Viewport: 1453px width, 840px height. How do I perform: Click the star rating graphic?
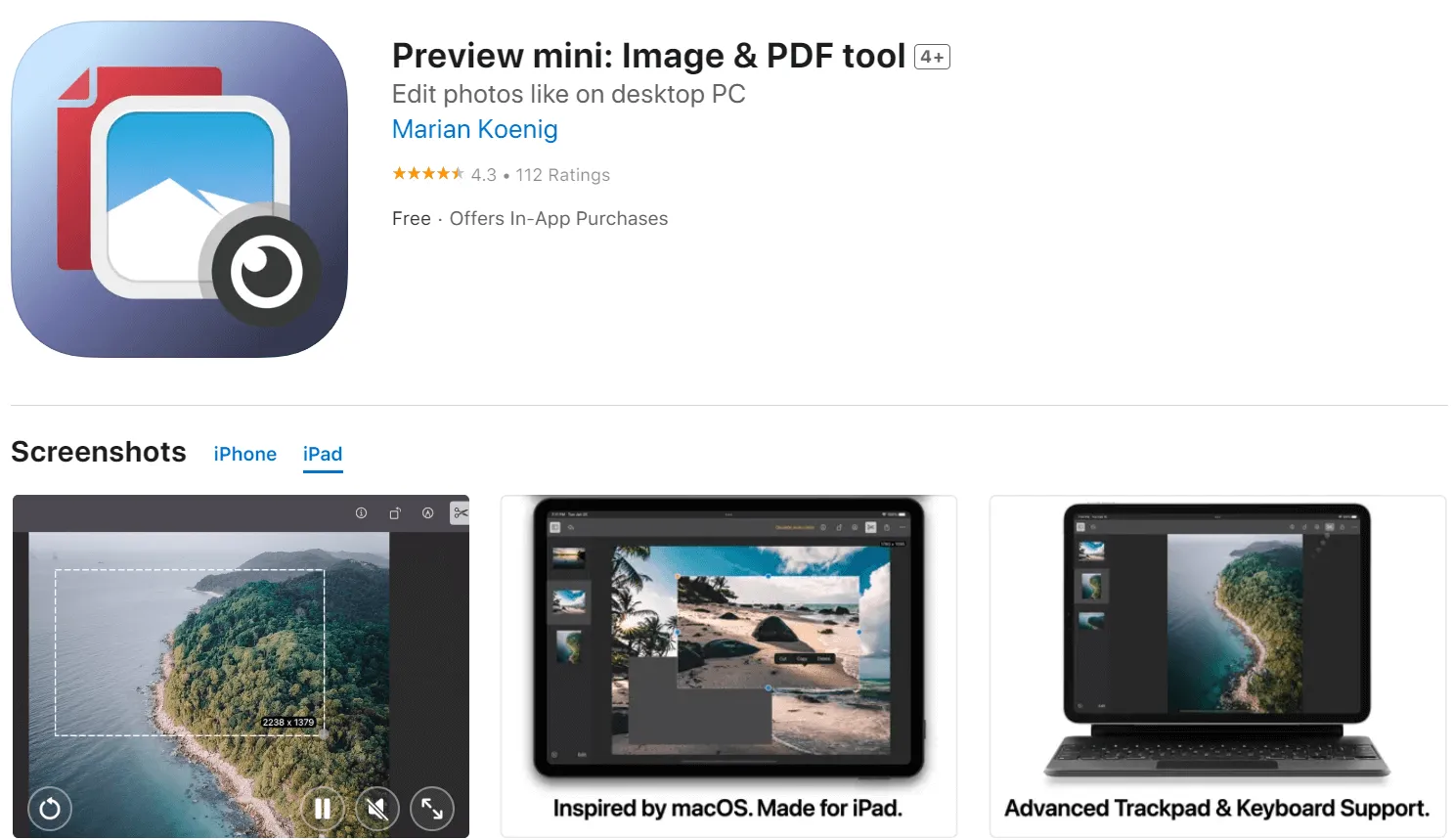coord(428,174)
